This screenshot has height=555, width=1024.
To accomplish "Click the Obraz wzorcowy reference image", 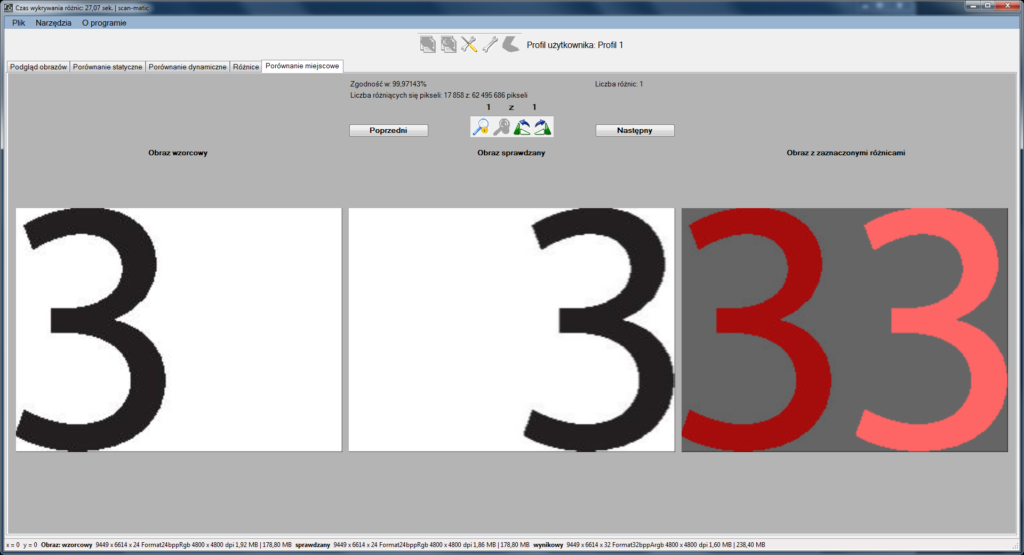I will pyautogui.click(x=179, y=330).
